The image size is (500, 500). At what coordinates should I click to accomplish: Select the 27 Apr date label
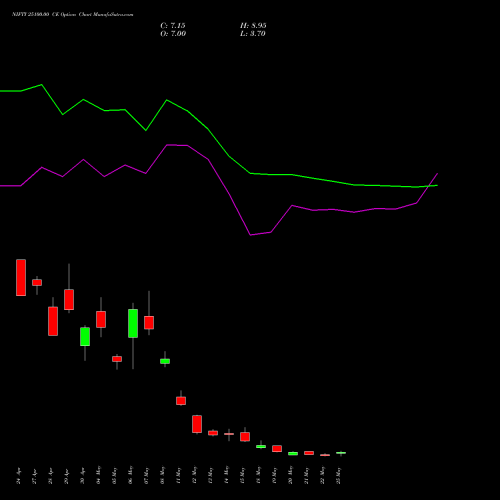(34, 477)
